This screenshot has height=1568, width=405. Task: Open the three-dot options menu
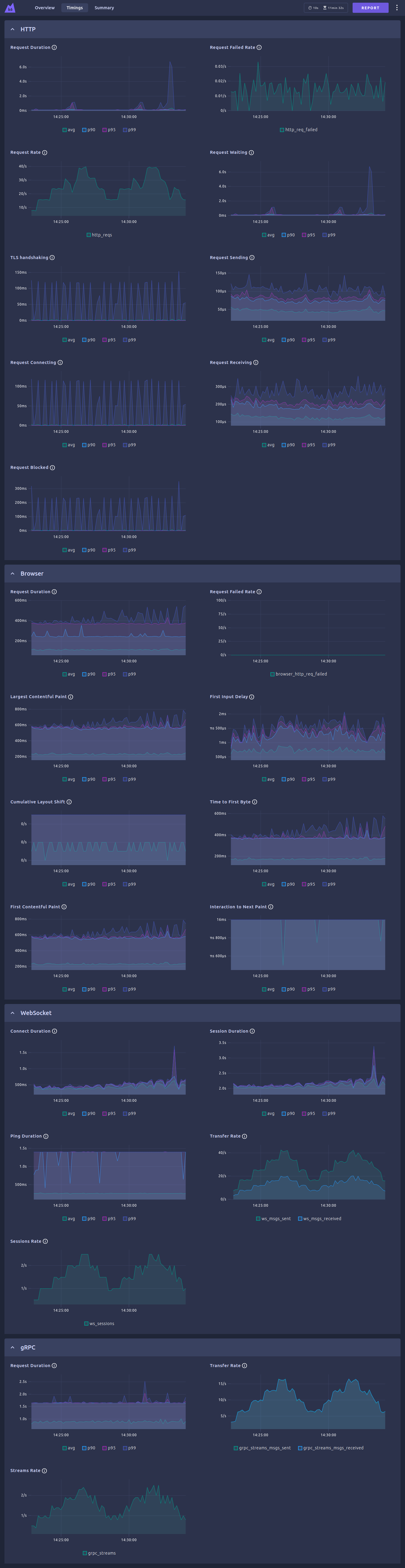click(x=397, y=8)
